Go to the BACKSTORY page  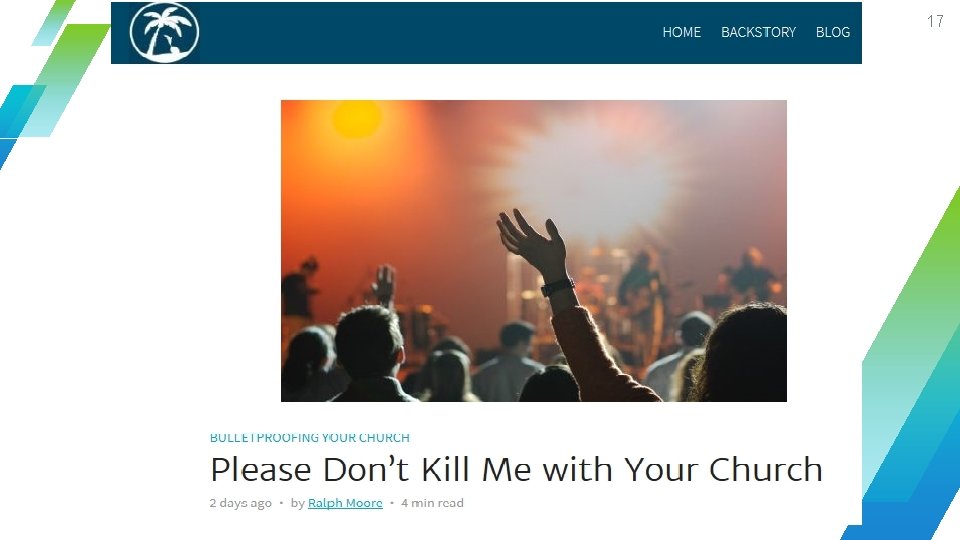[x=758, y=32]
